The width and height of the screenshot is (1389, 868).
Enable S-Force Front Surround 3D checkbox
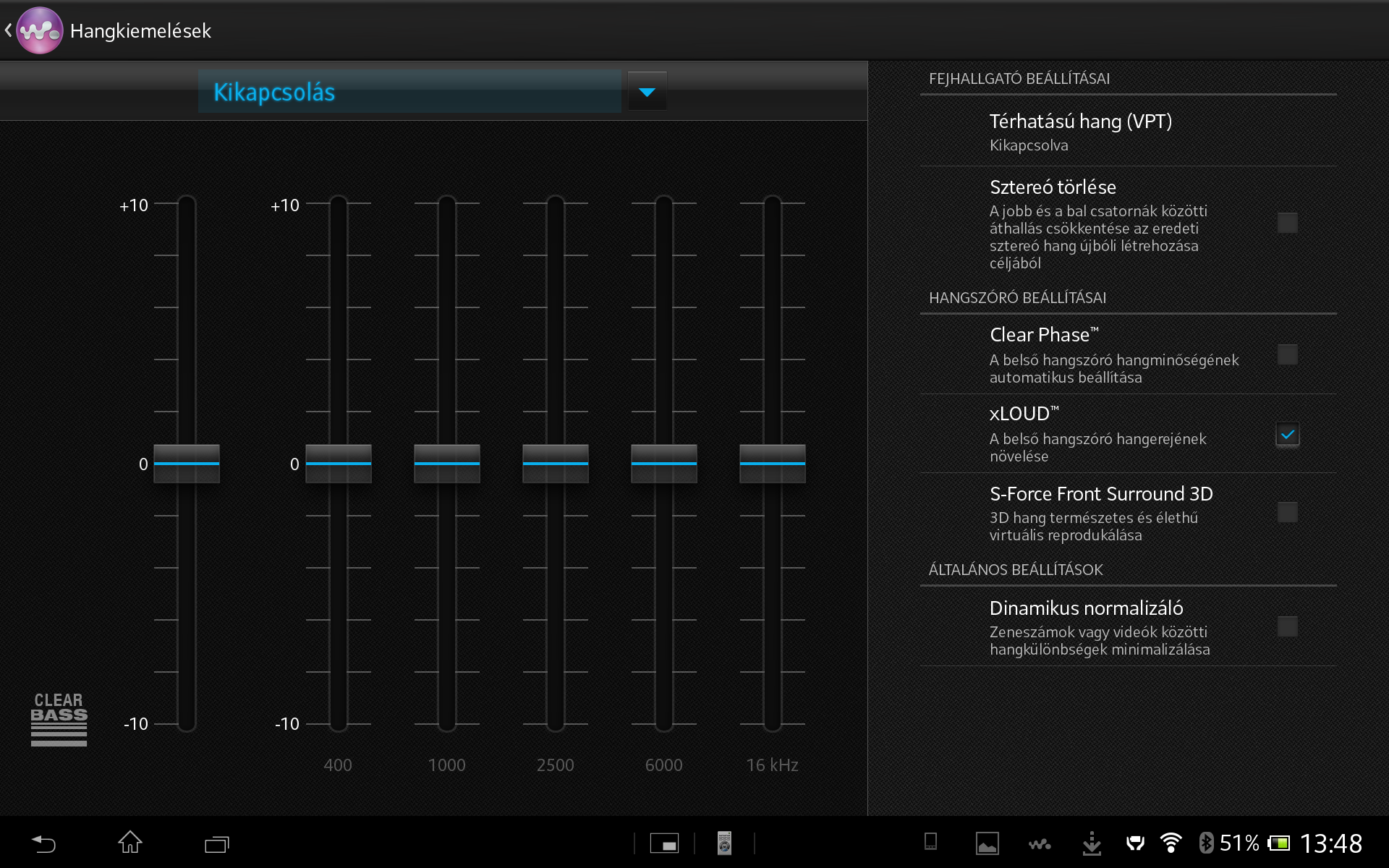click(x=1287, y=512)
